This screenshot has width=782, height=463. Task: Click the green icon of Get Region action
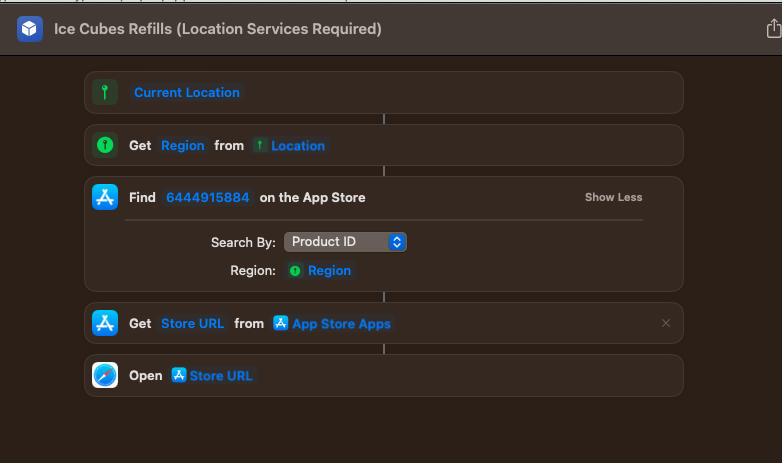[105, 145]
